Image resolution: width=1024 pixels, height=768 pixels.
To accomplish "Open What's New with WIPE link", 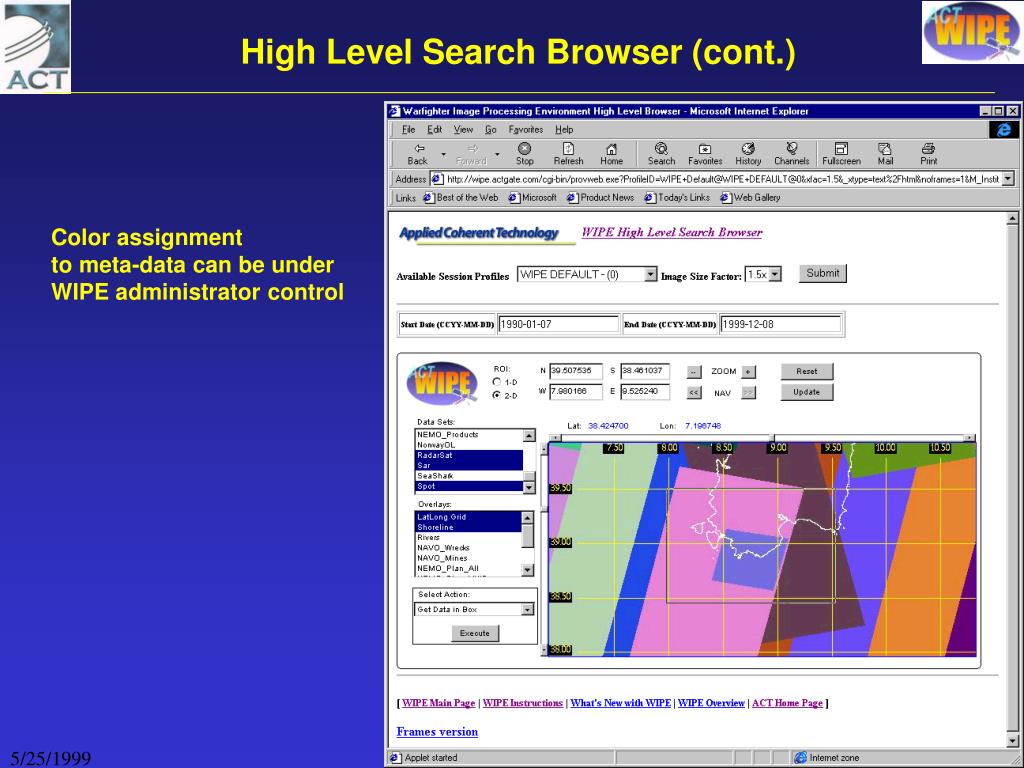I will coord(620,703).
